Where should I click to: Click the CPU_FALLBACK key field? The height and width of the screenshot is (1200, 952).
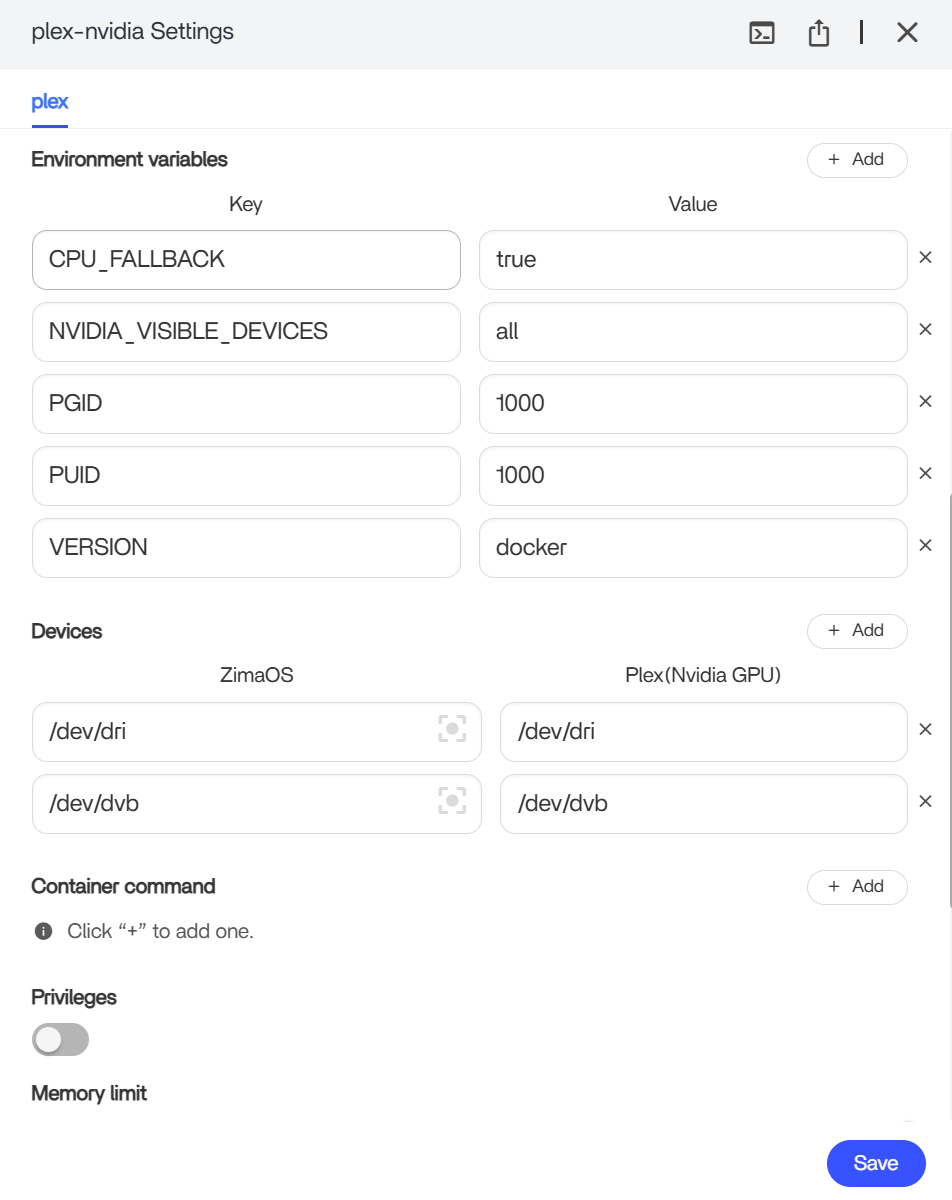click(x=246, y=260)
